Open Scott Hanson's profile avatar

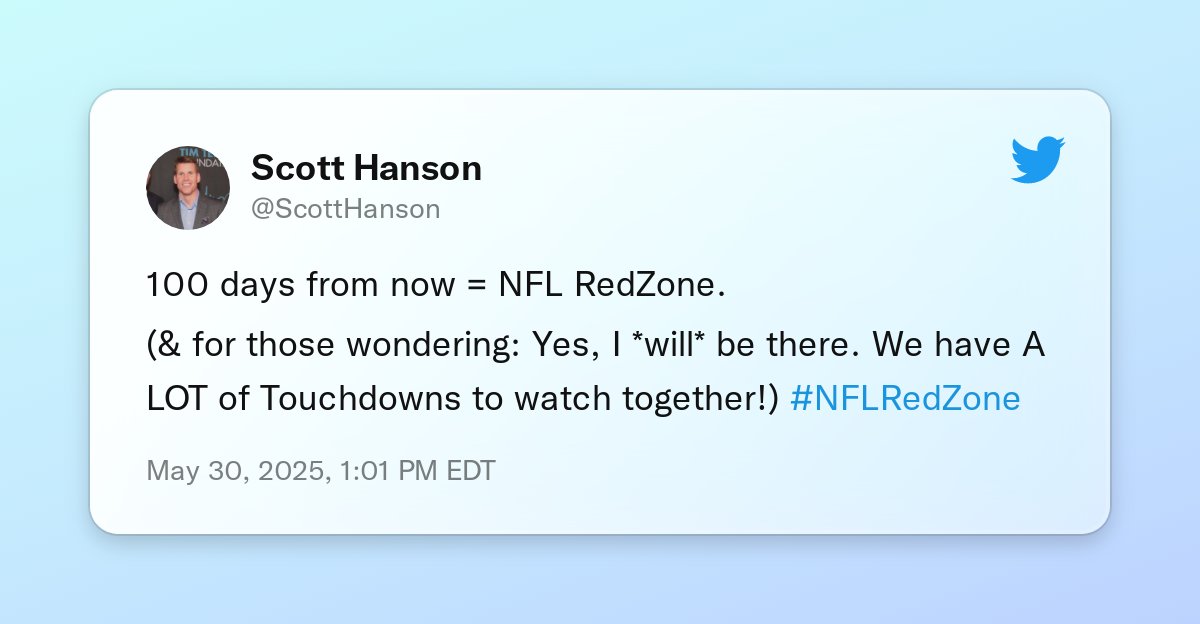188,188
